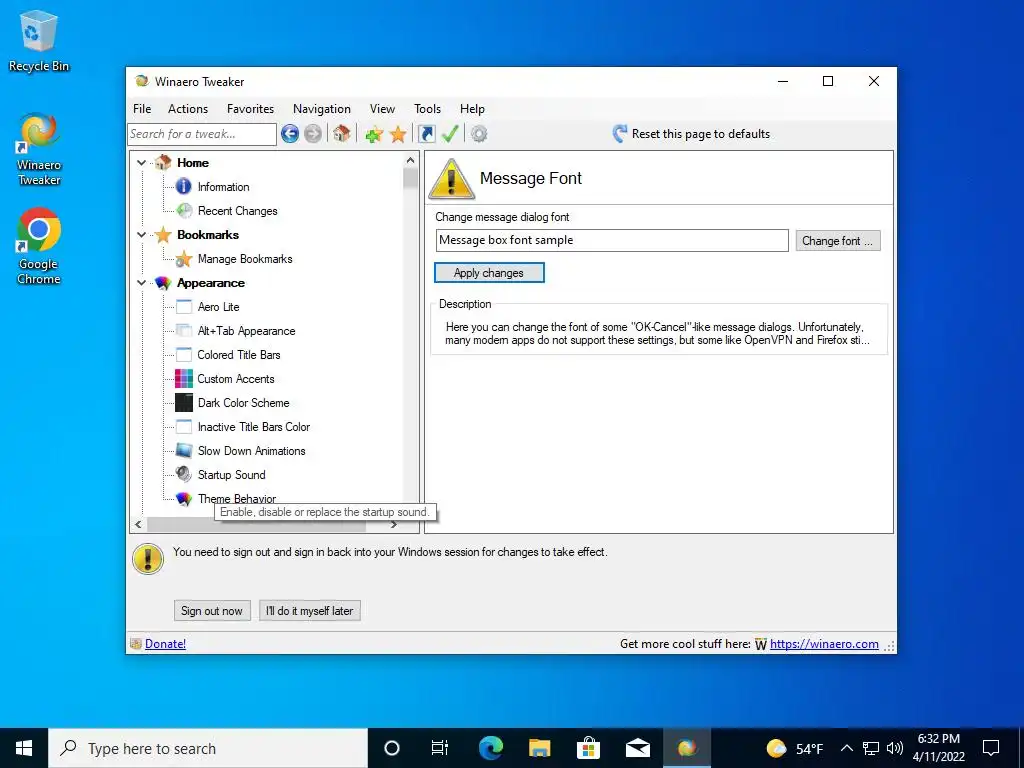1024x768 pixels.
Task: Click the Cortana circle on the taskbar
Action: pos(391,748)
